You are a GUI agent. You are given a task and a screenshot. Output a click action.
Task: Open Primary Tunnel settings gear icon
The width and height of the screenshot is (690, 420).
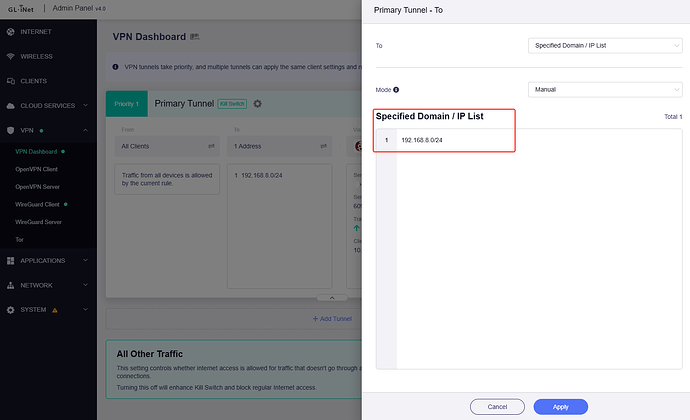click(257, 103)
